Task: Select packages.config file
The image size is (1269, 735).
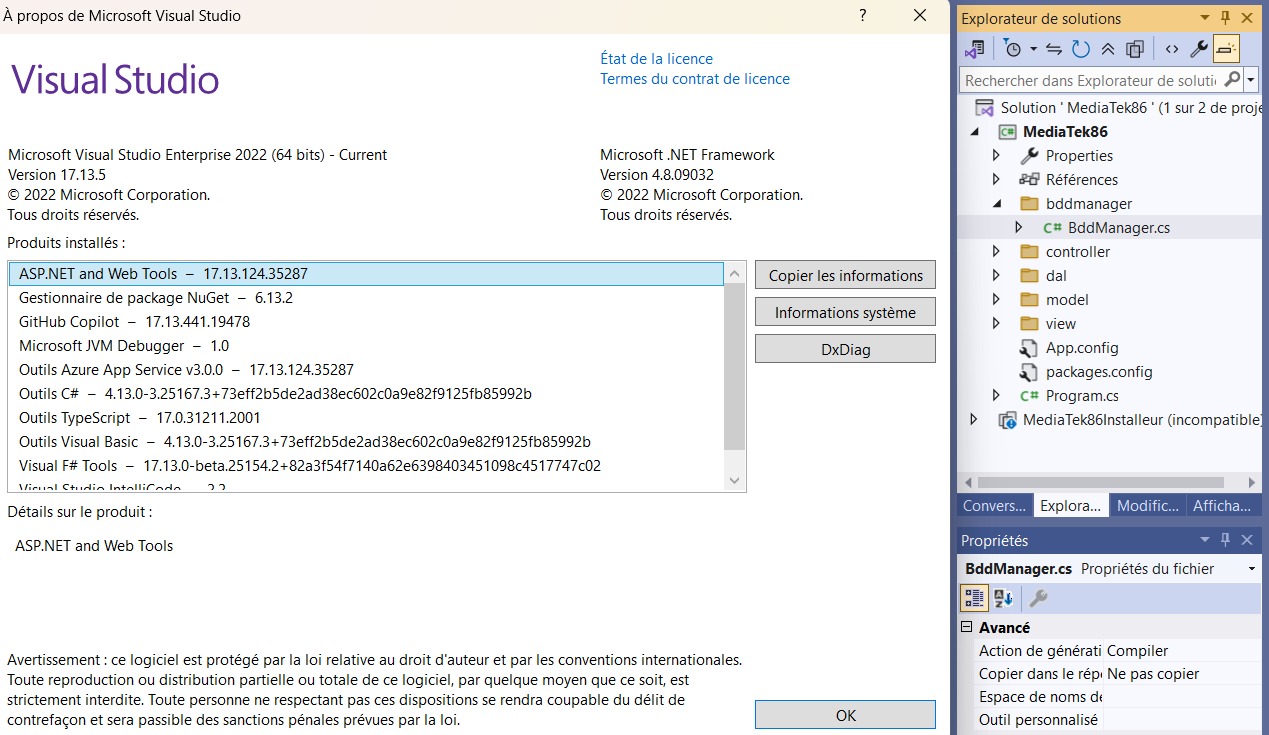Action: click(x=1099, y=372)
